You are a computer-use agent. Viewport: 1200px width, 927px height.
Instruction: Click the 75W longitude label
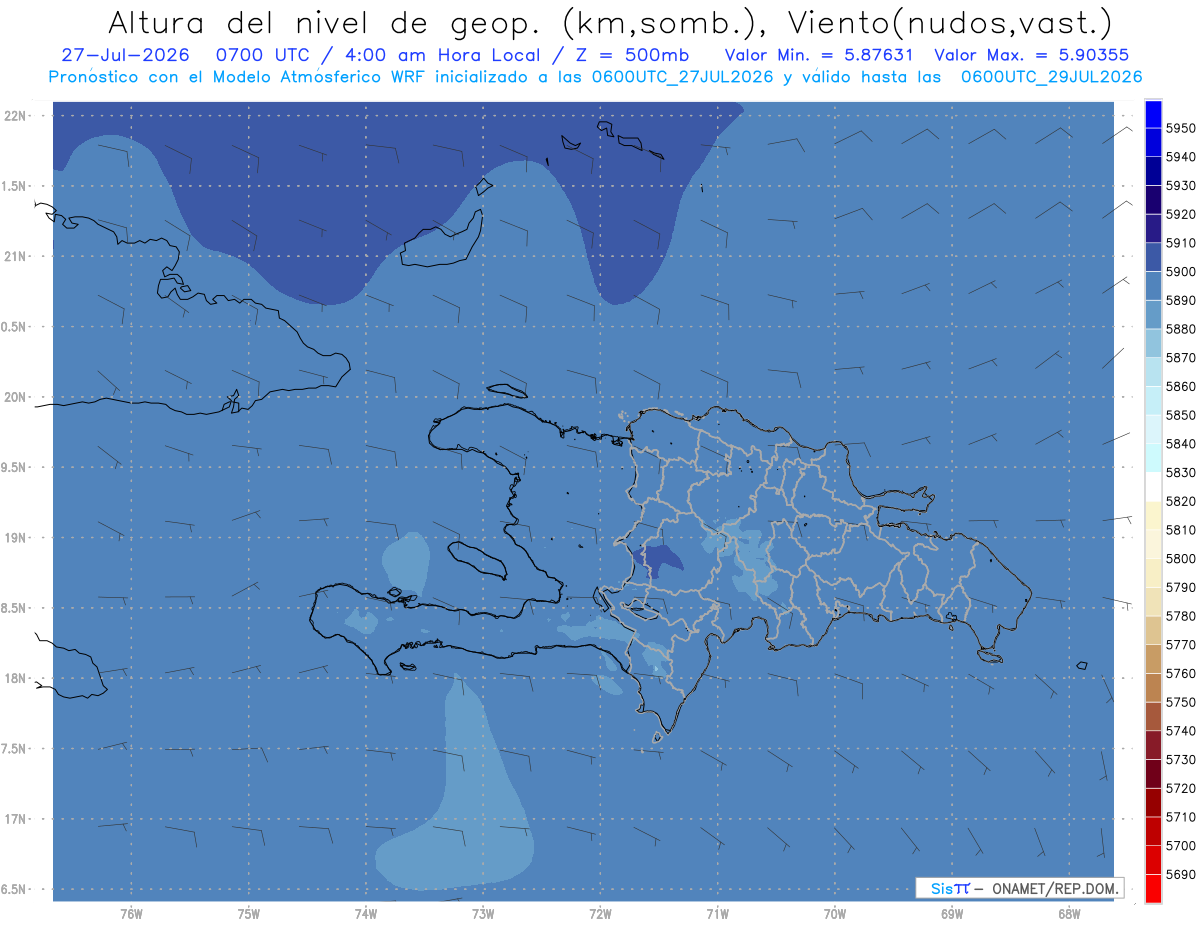point(249,914)
